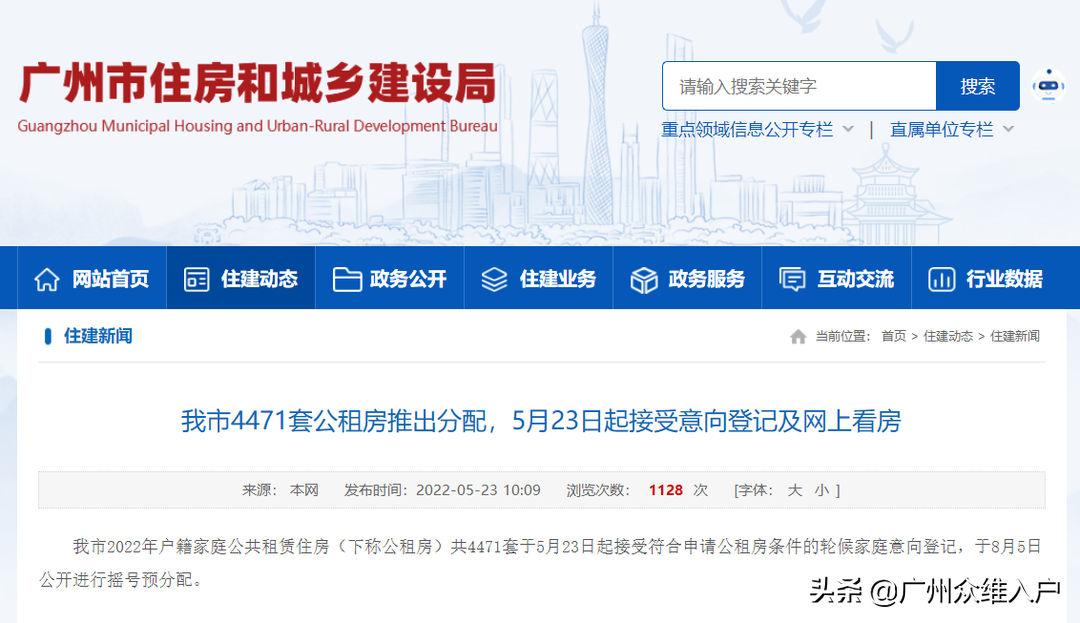Click the robot assistant icon
This screenshot has width=1080, height=623.
pyautogui.click(x=1048, y=86)
